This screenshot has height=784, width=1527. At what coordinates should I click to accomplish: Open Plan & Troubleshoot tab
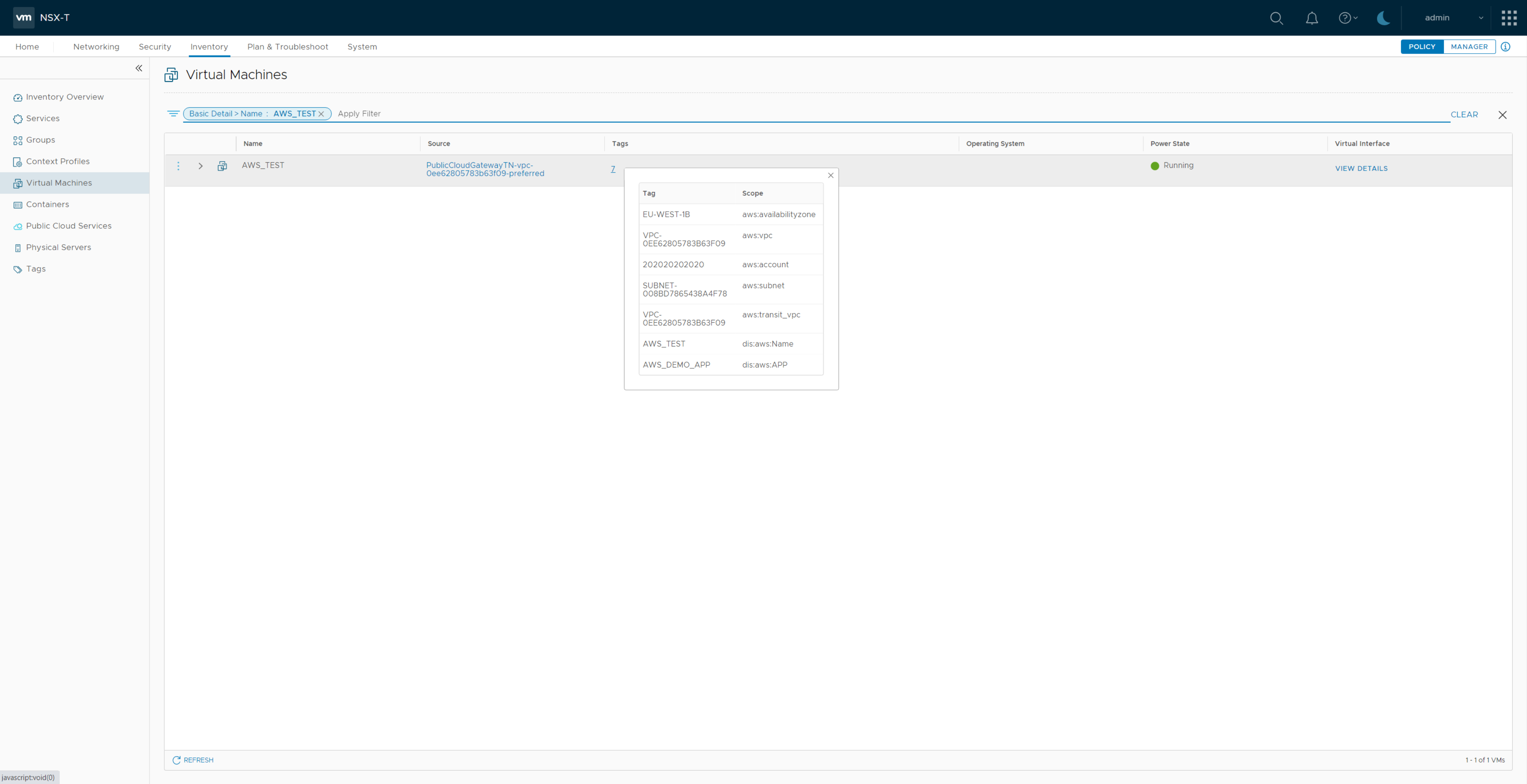(x=287, y=47)
